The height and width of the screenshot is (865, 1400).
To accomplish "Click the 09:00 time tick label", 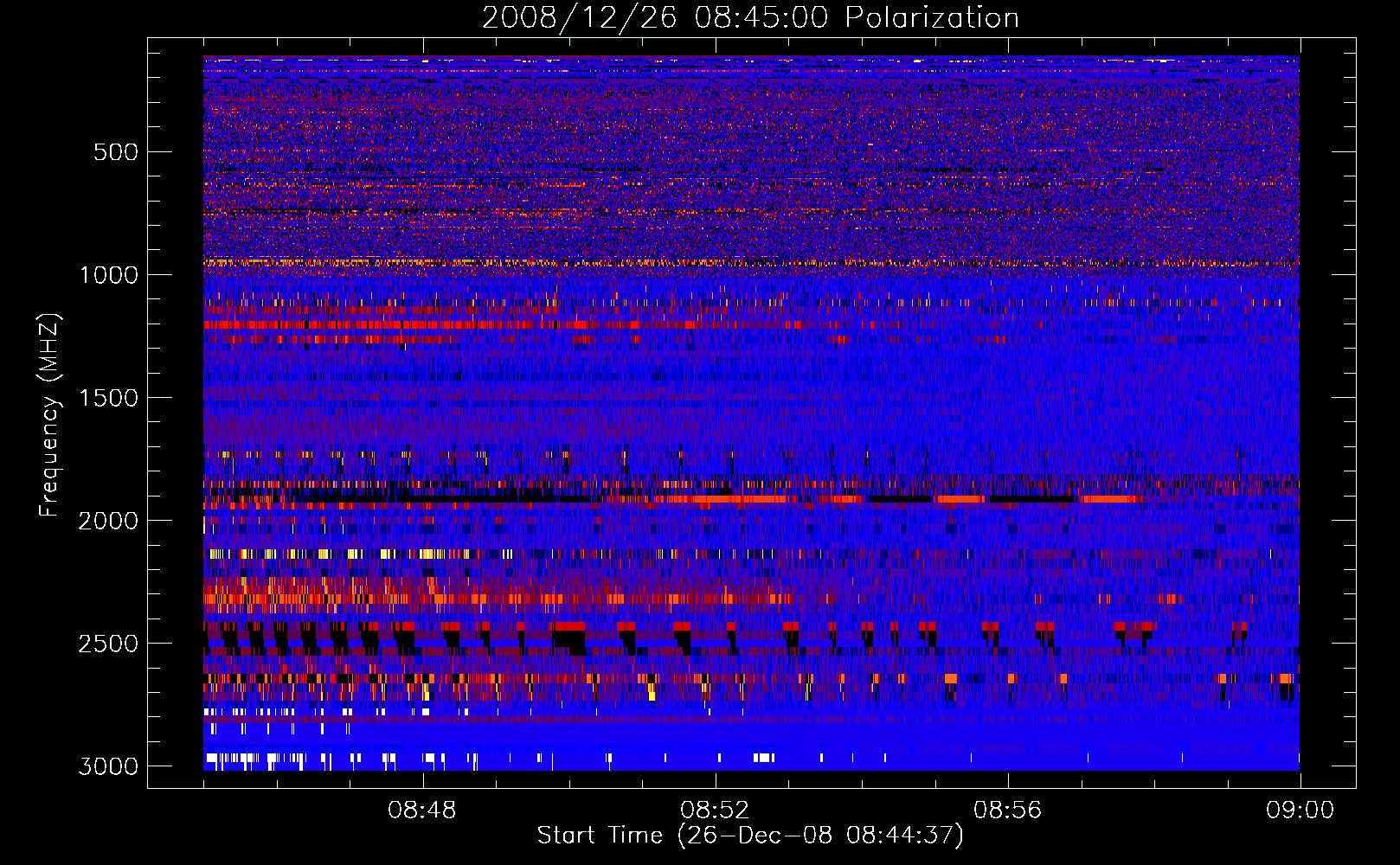I will (1300, 811).
